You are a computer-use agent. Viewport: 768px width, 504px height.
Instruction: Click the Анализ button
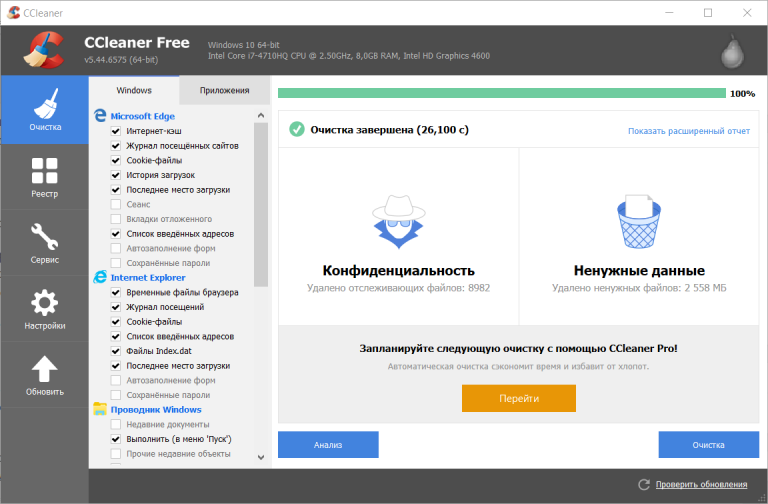point(328,445)
